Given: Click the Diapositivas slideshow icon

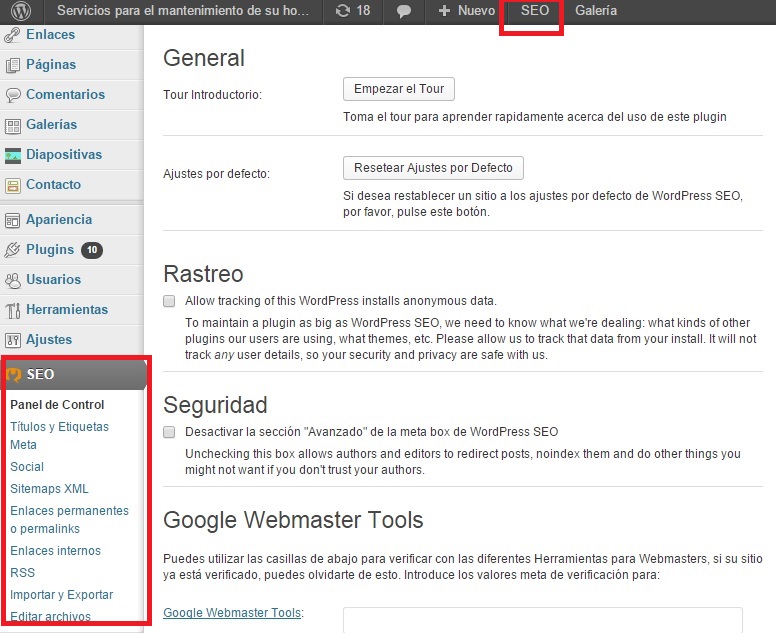Looking at the screenshot, I should click(x=13, y=155).
